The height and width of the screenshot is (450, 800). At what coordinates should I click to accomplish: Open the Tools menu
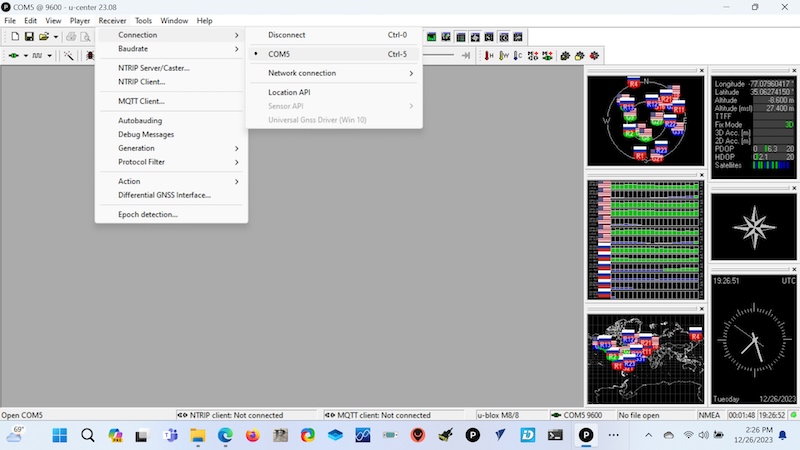[x=143, y=21]
